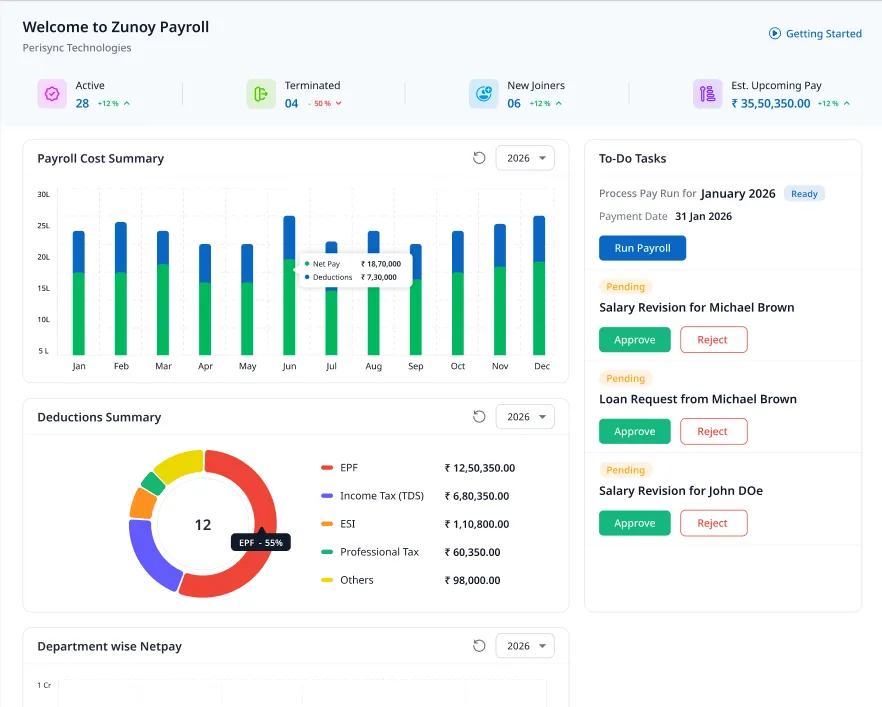The height and width of the screenshot is (707, 882).
Task: Click the up arrow next to Est. Upcoming Pay +12%
Action: 847,103
